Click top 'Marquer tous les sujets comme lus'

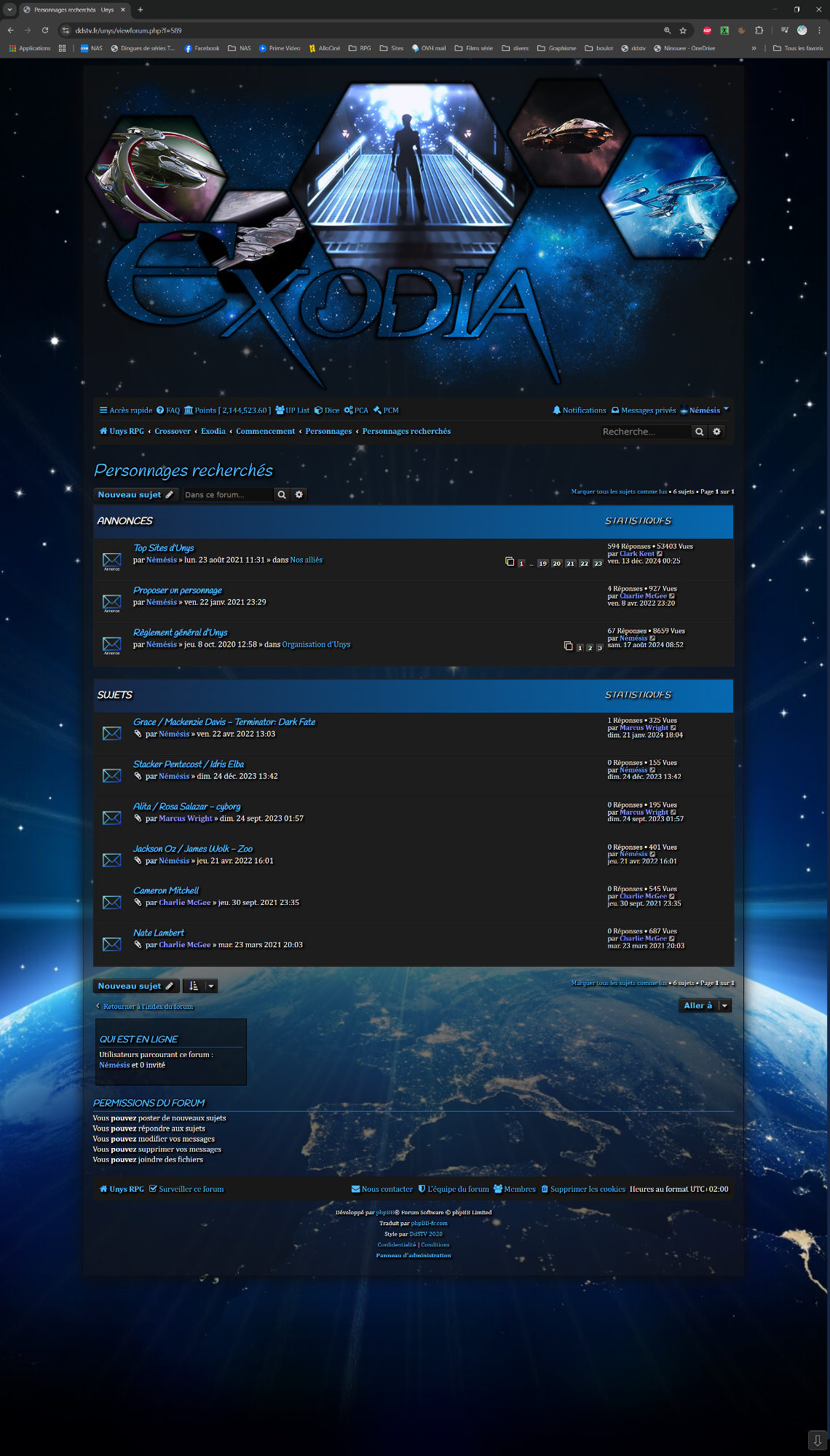point(619,492)
